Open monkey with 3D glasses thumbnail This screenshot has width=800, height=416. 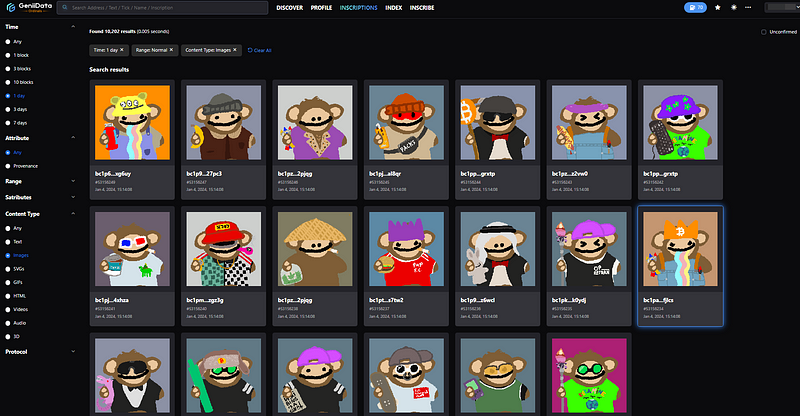(132, 249)
